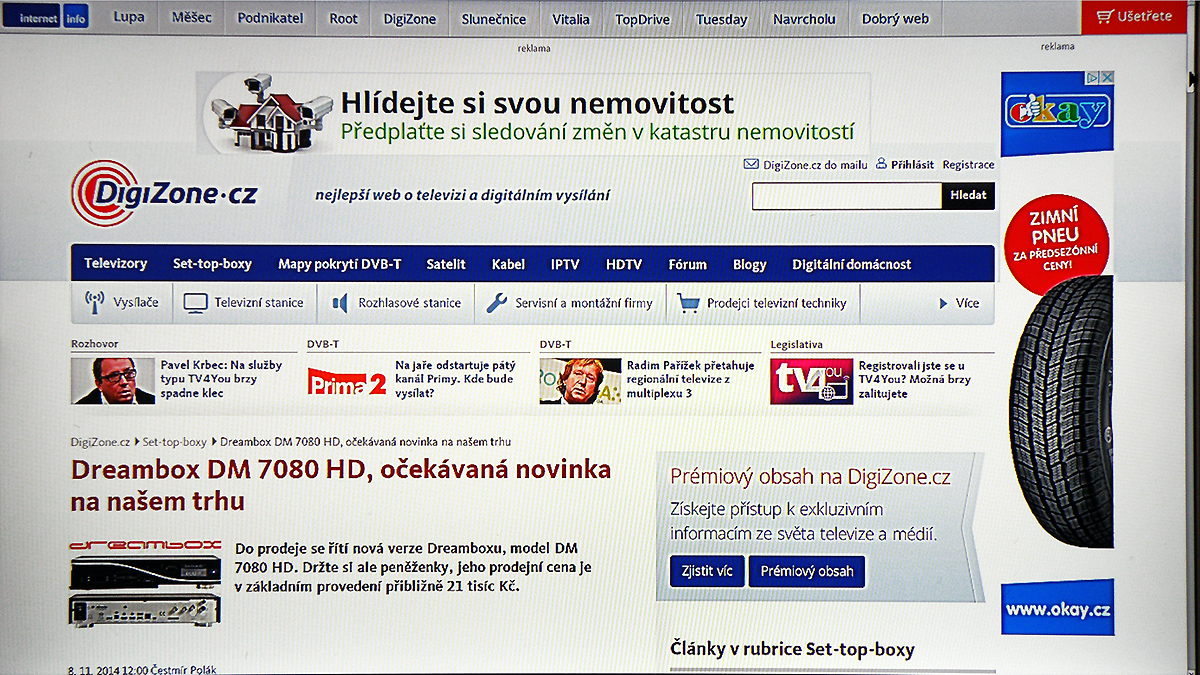Open article Radim Pařízek přetahuje regionální televize

691,380
